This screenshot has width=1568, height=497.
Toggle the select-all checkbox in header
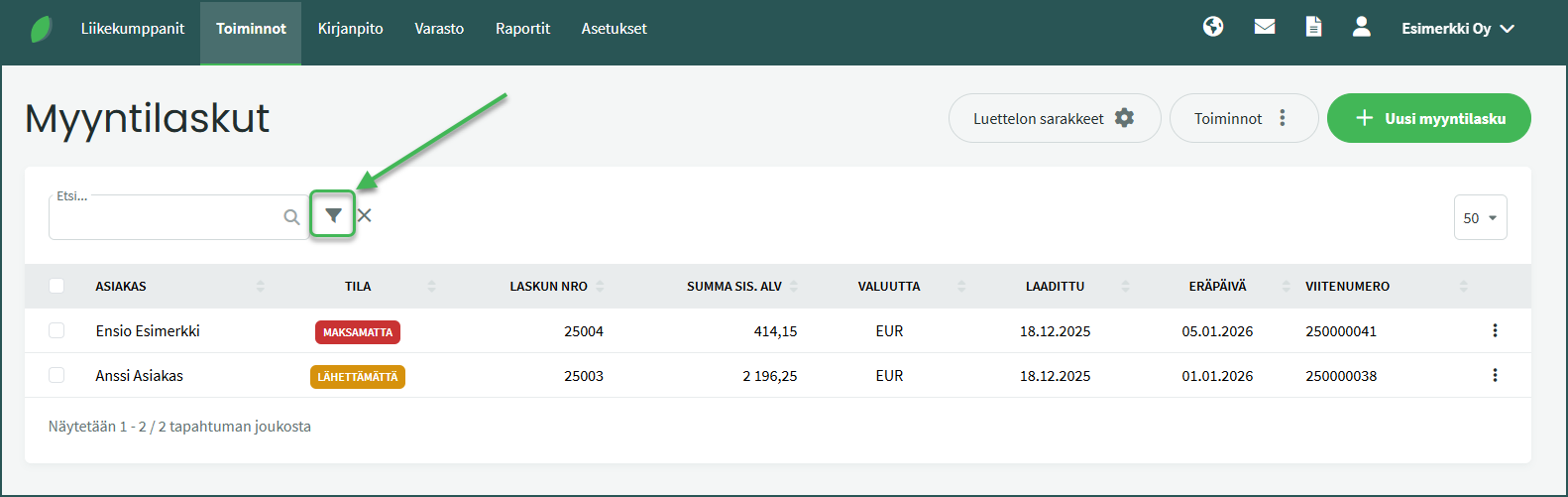coord(56,286)
